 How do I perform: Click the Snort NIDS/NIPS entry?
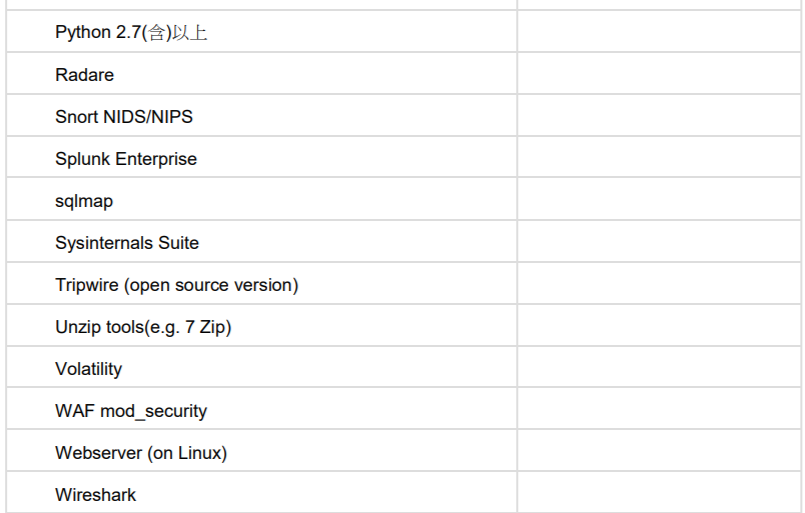(x=124, y=117)
